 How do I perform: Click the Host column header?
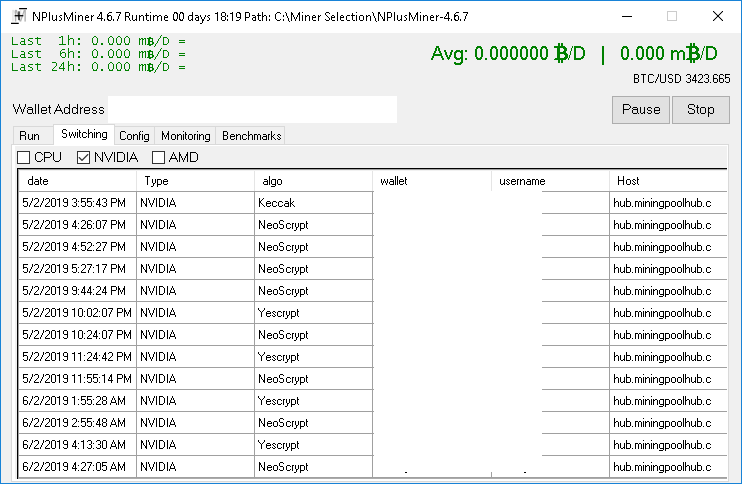[x=668, y=181]
